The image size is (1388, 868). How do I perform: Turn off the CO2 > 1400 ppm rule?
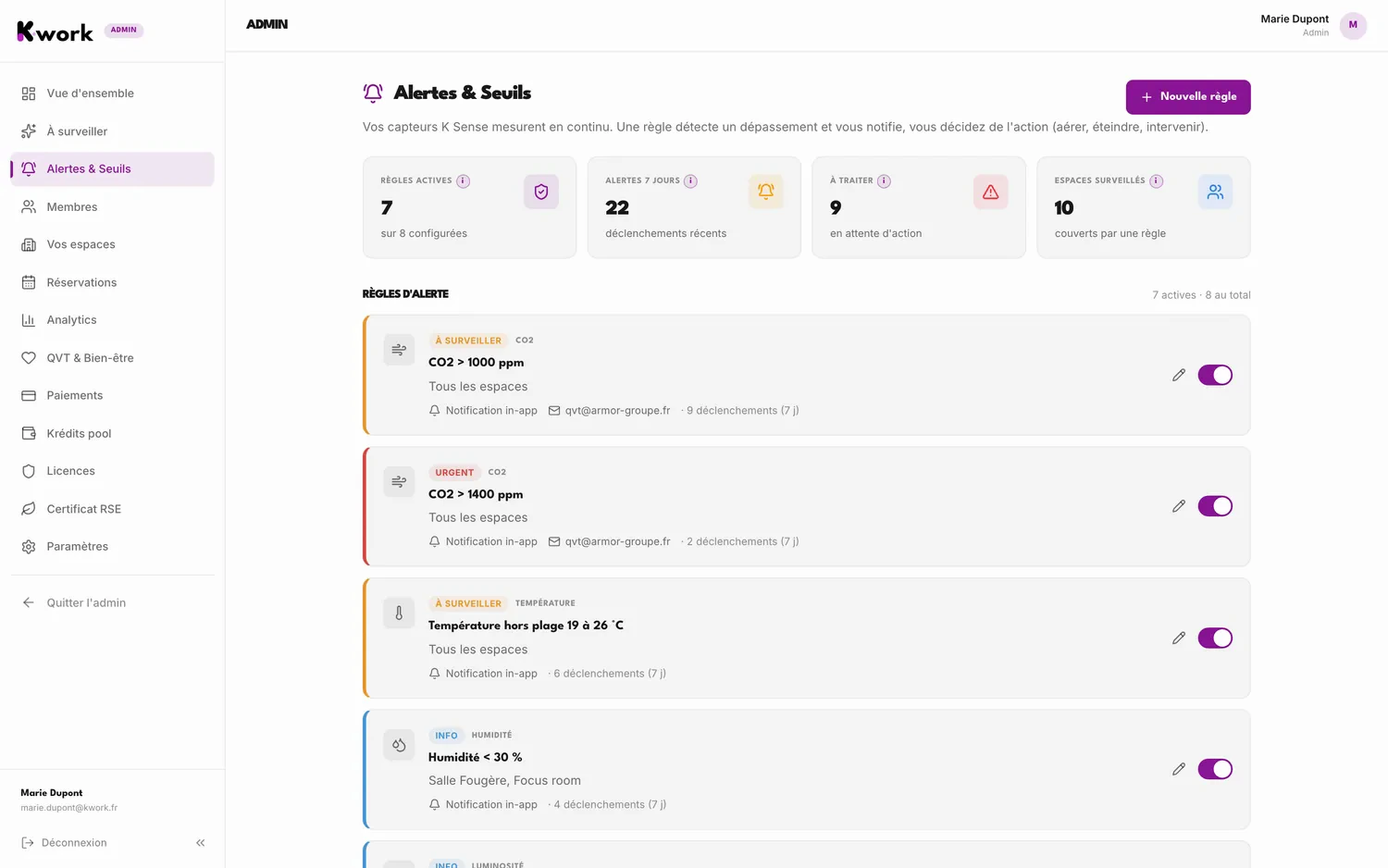[1215, 506]
